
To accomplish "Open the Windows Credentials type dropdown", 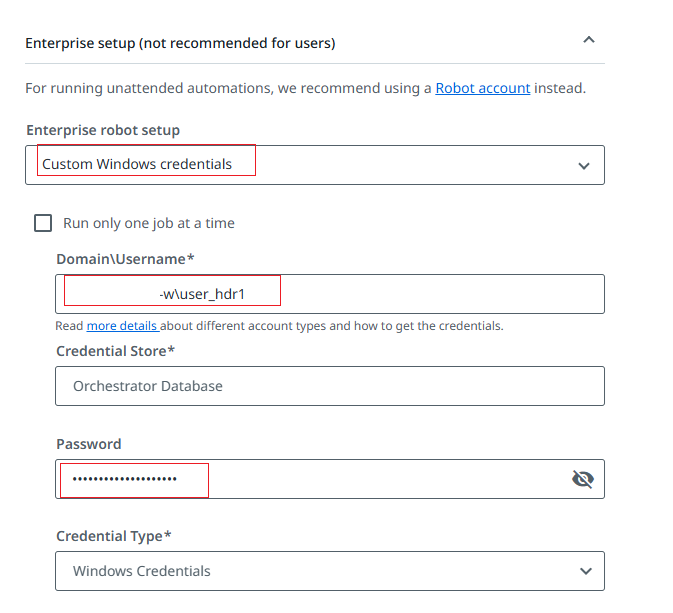I will pyautogui.click(x=300, y=571).
